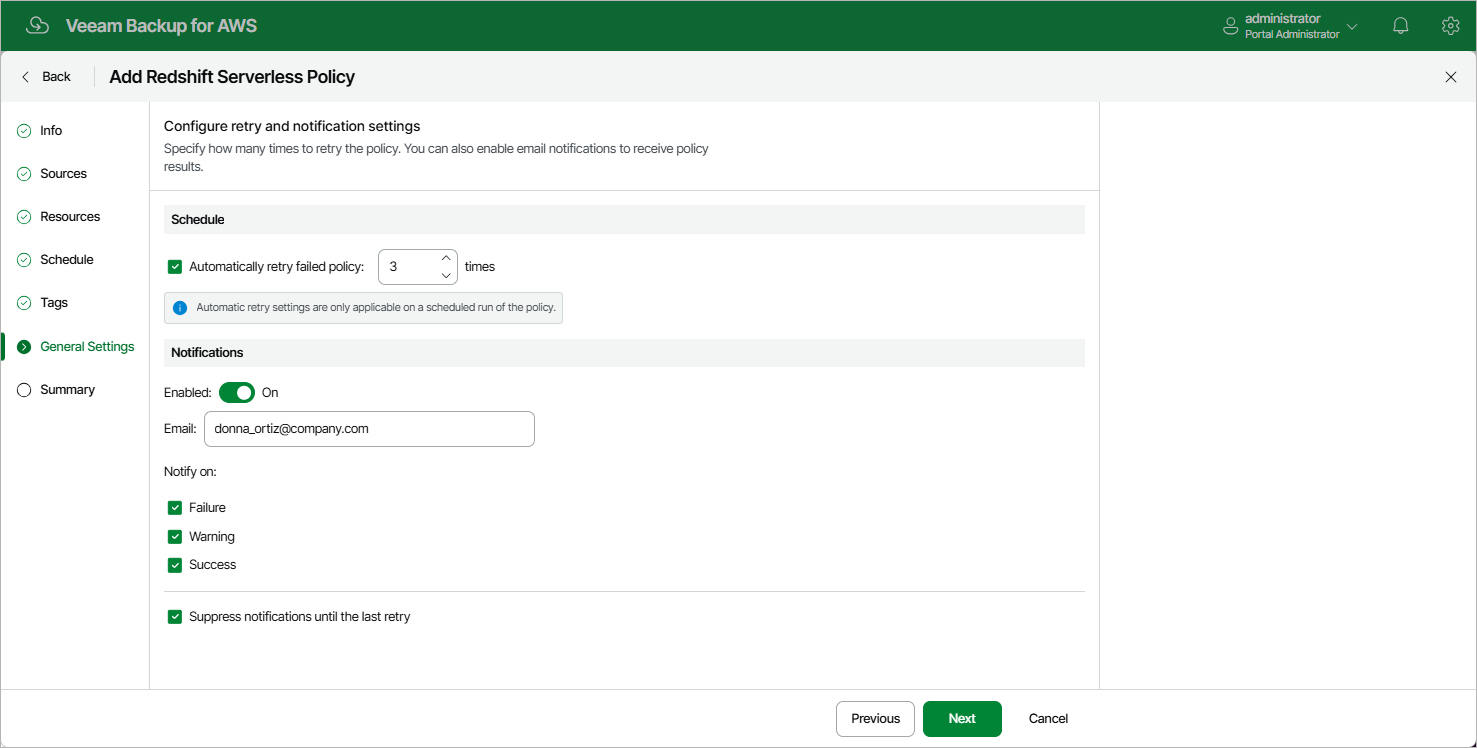Increase retry count with up arrow
The height and width of the screenshot is (748, 1477).
(x=446, y=258)
